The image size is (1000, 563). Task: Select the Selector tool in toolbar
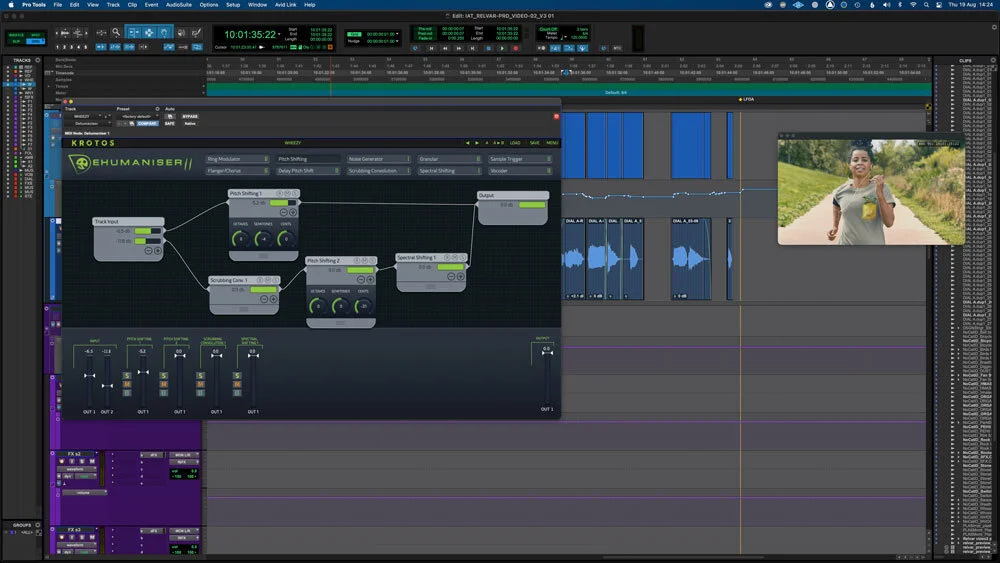(149, 33)
